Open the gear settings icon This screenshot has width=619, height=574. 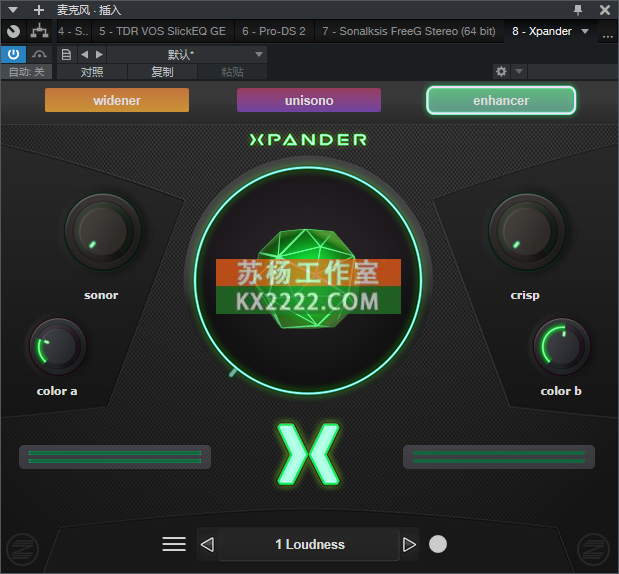tap(501, 71)
